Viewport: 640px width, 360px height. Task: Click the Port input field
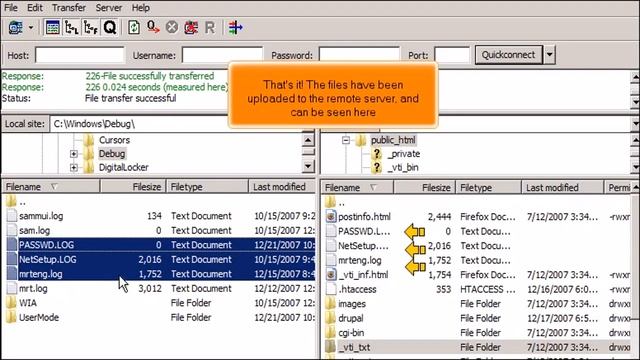point(452,55)
